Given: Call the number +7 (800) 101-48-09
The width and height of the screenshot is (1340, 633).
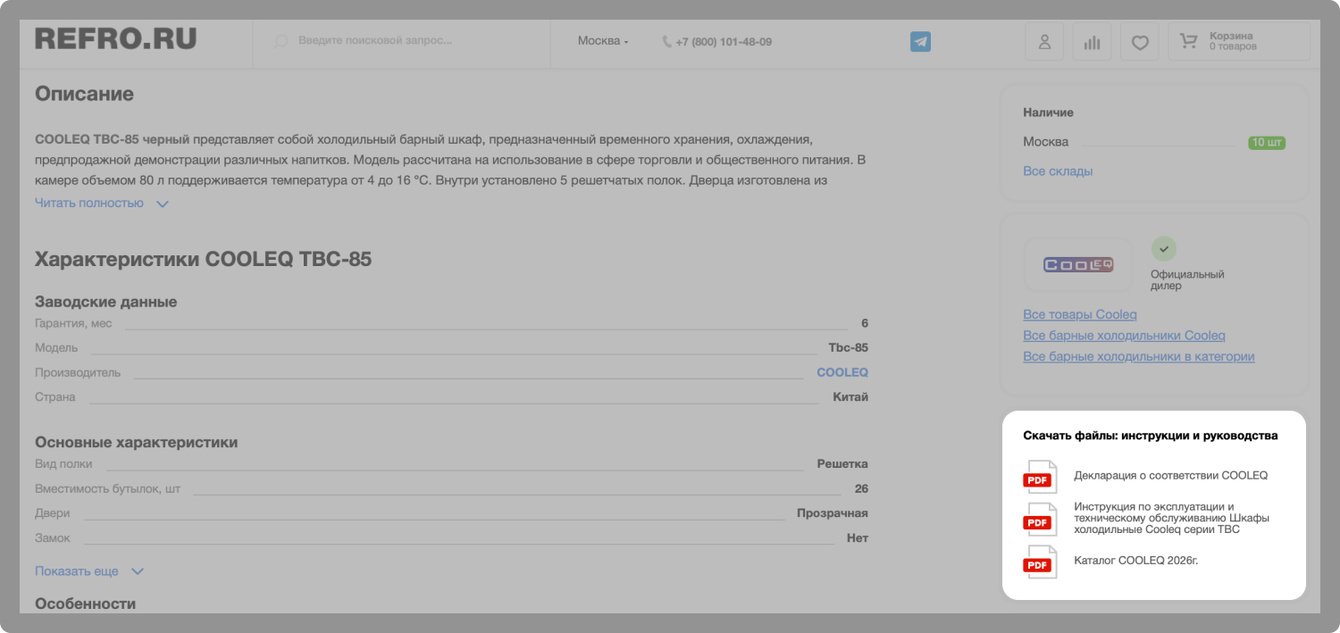Looking at the screenshot, I should click(x=723, y=42).
